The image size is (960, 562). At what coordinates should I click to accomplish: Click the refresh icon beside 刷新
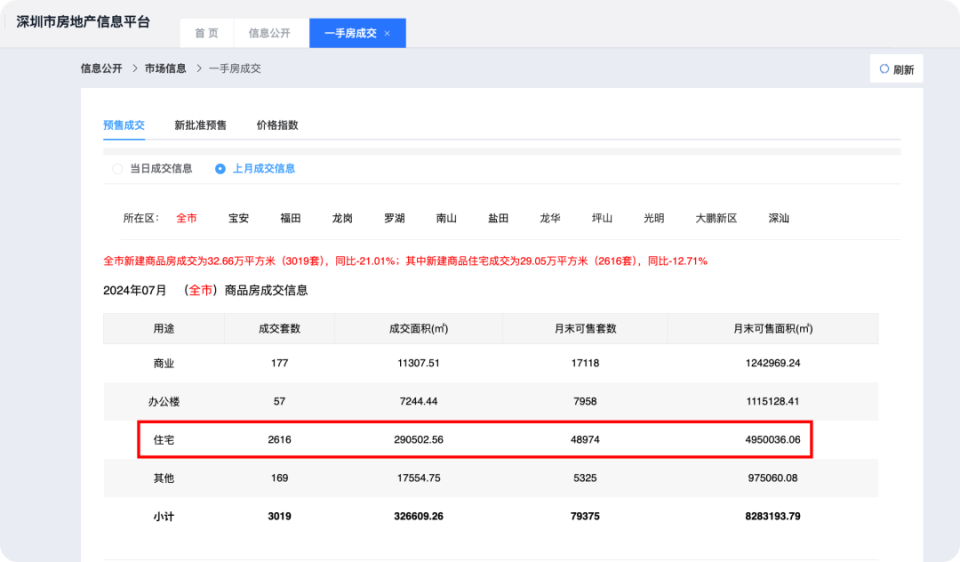pos(884,69)
